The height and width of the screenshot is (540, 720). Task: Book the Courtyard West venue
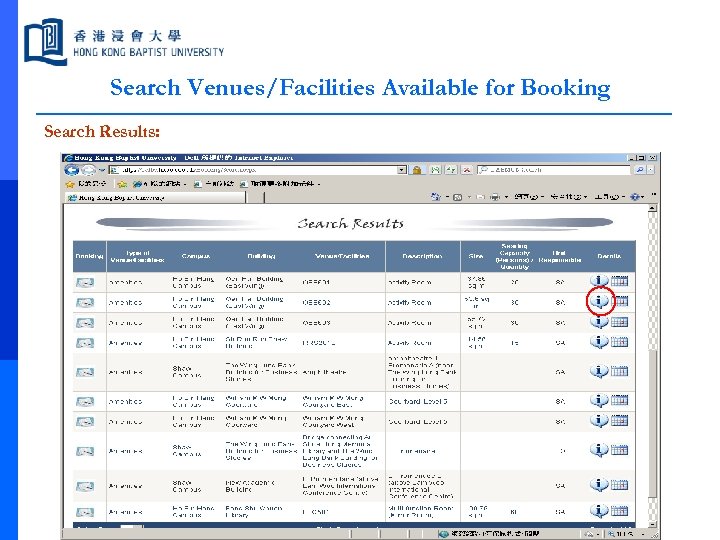(x=85, y=422)
